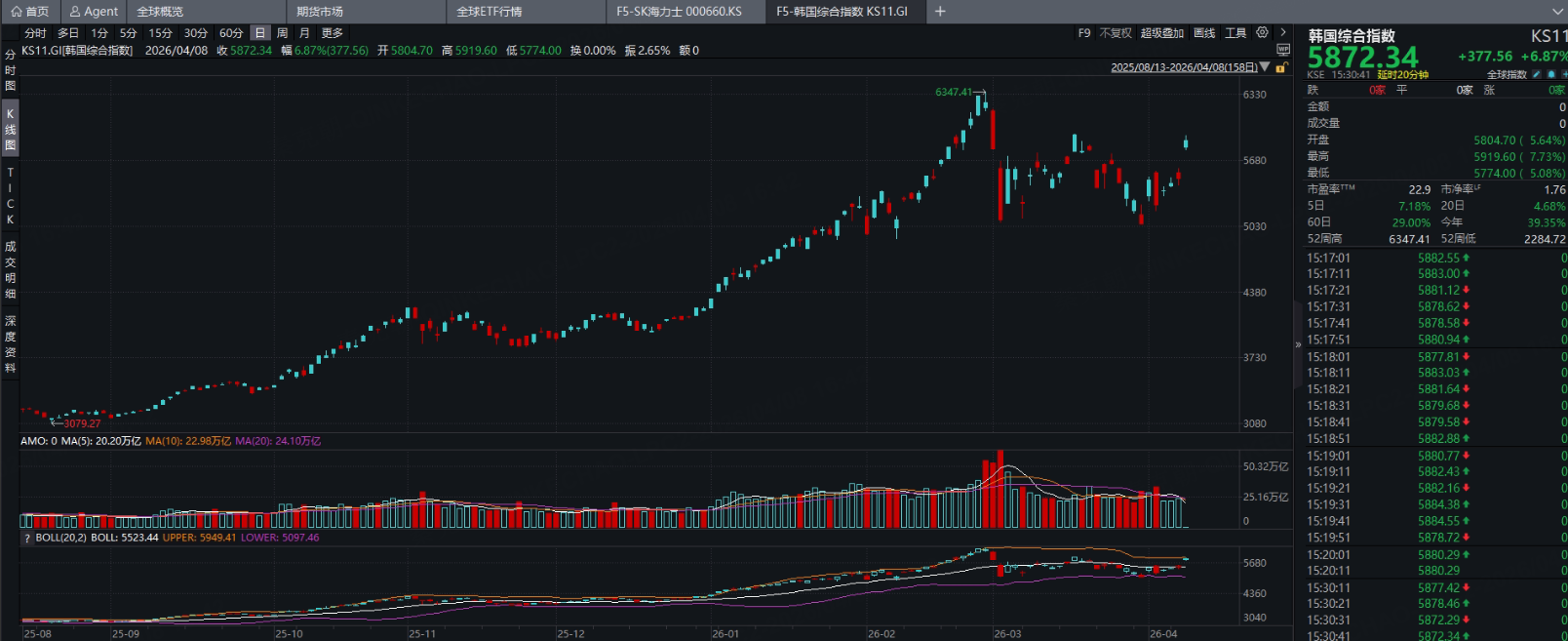Click the pencil edit icon beside 全球指数

coord(1537,74)
